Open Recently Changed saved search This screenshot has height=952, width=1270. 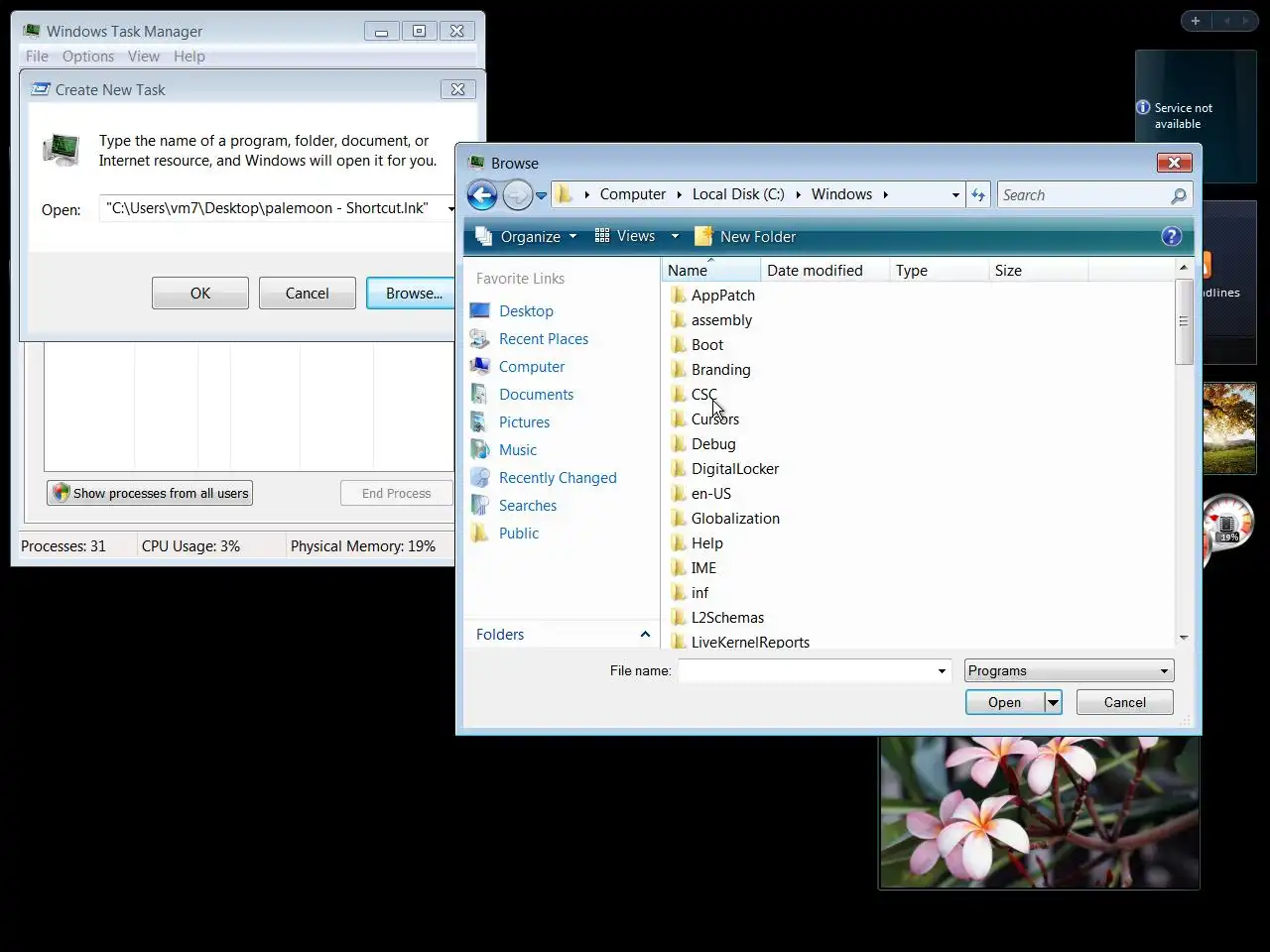pos(558,478)
